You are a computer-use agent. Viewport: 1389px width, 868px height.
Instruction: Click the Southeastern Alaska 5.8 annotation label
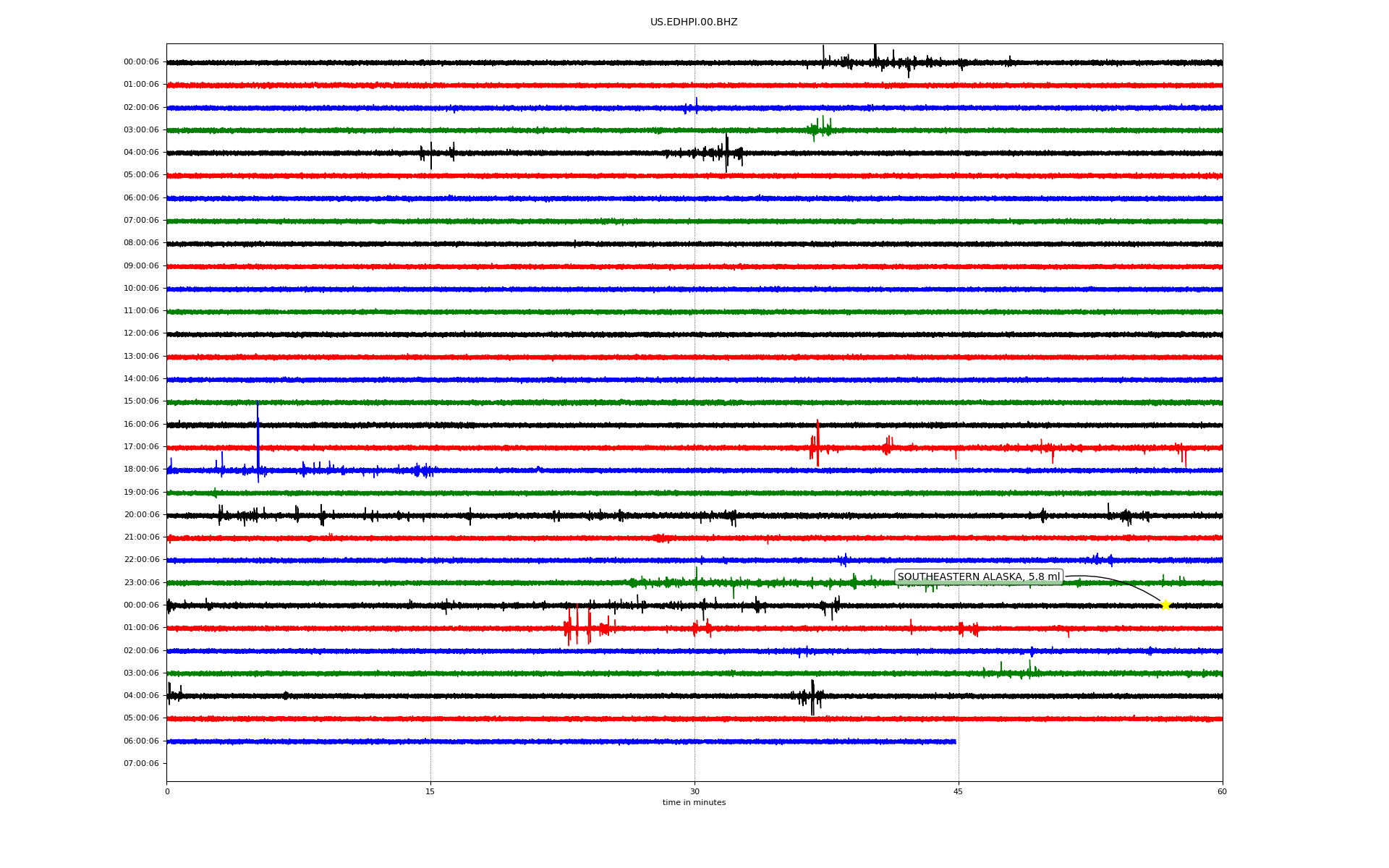[978, 577]
